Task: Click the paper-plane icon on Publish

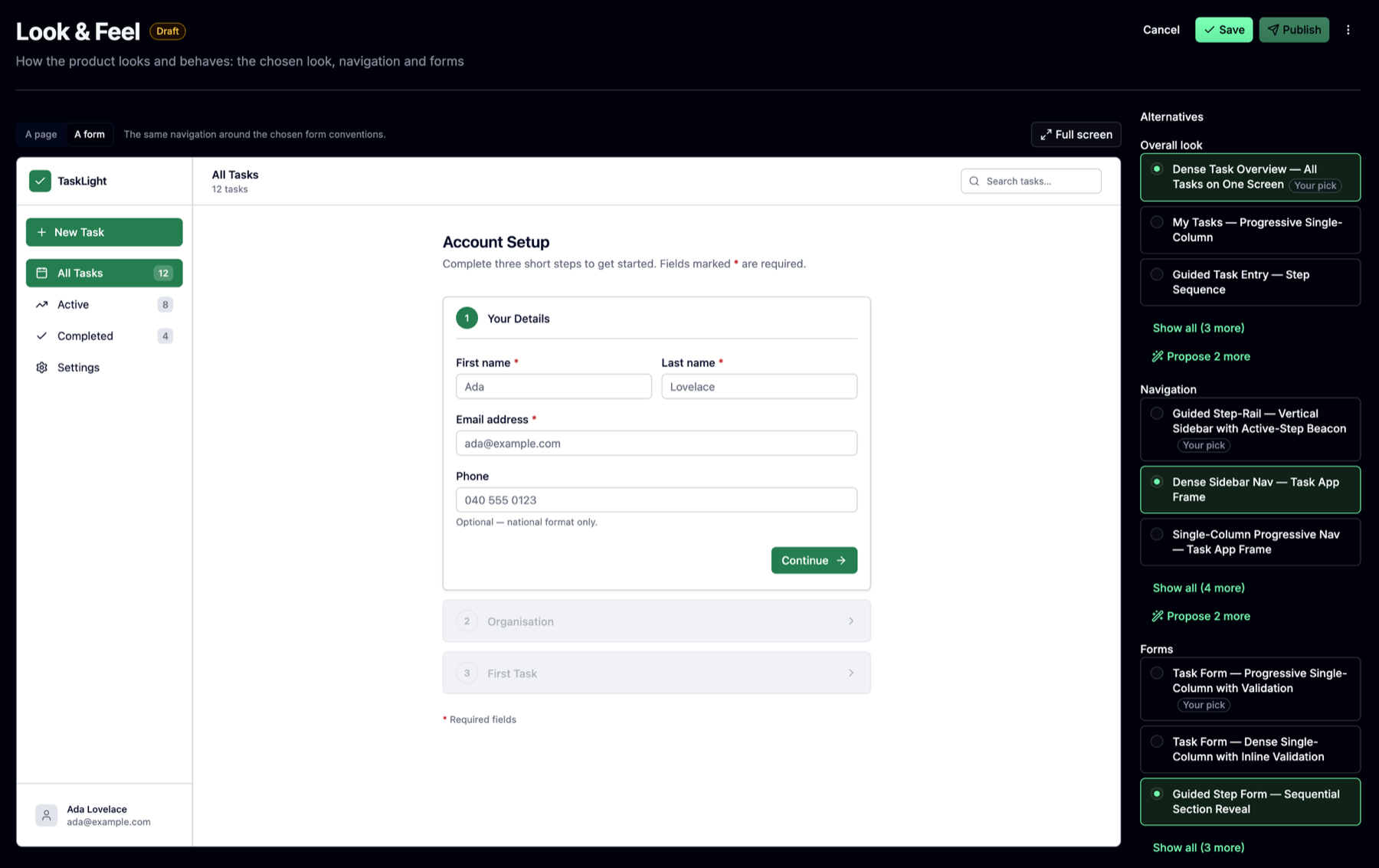Action: 1273,30
